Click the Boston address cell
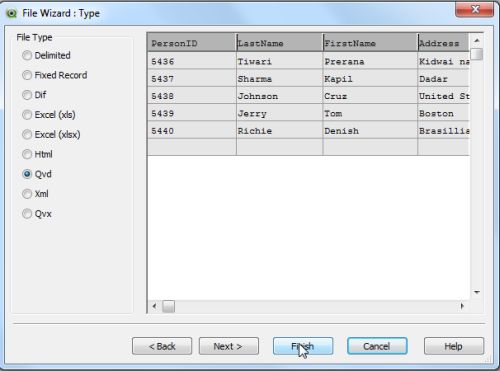The width and height of the screenshot is (500, 371). coord(443,113)
